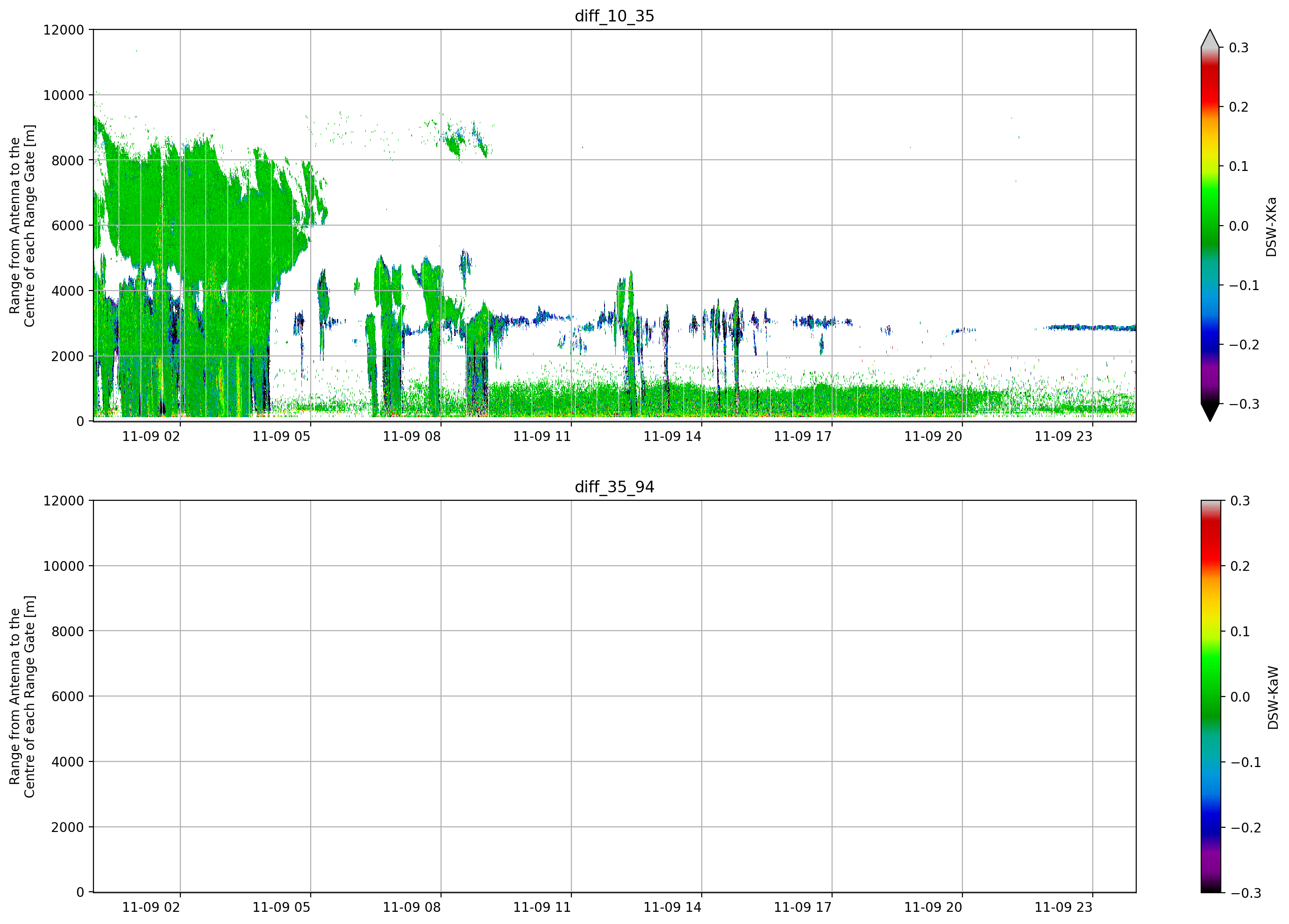Click the top plot's range axis title

(22, 226)
